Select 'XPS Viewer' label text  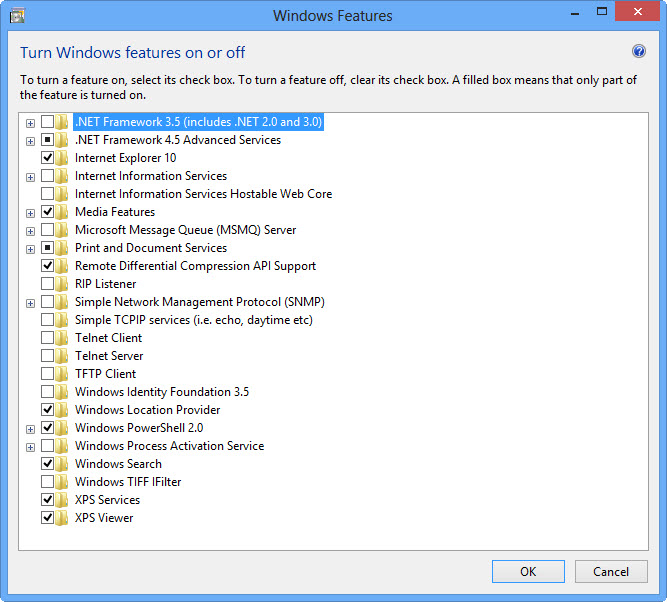coord(104,518)
